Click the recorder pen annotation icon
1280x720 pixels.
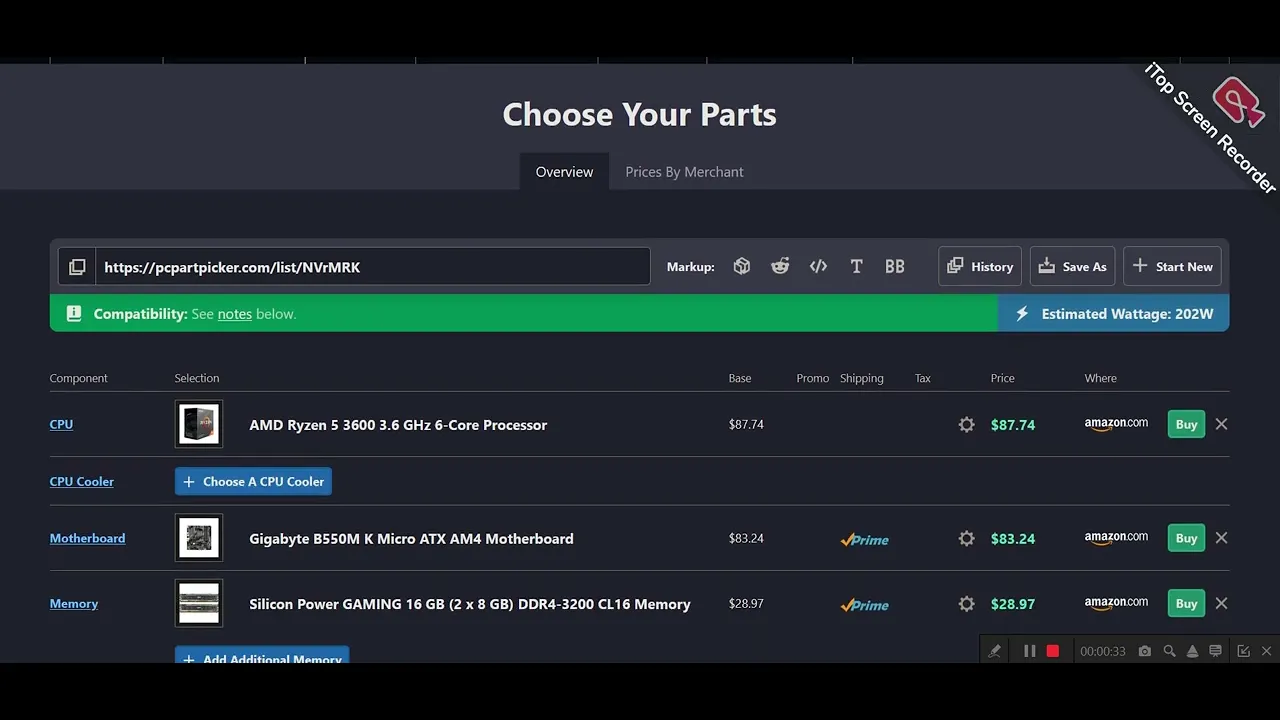click(x=994, y=651)
